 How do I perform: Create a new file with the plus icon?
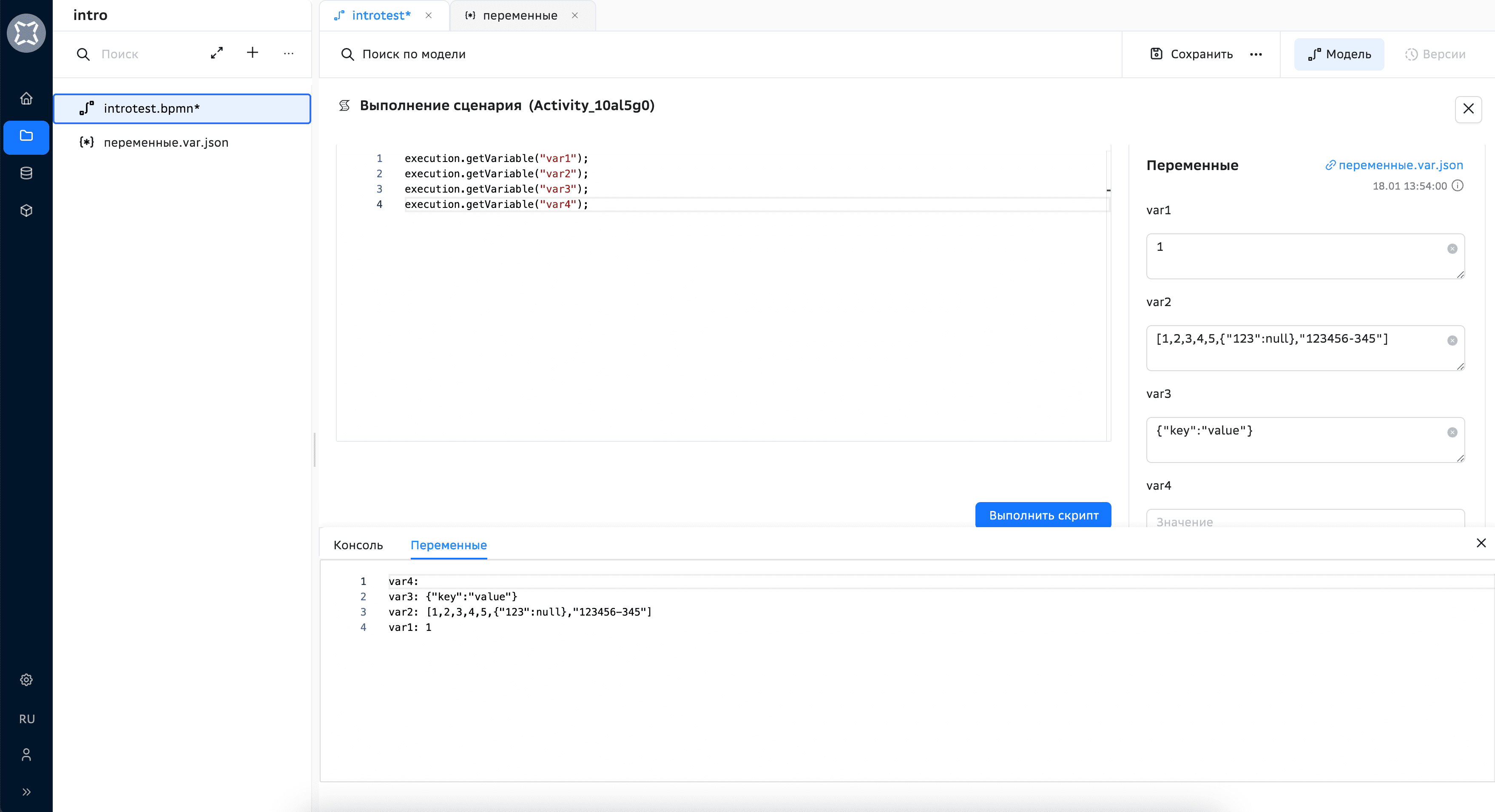coord(253,53)
